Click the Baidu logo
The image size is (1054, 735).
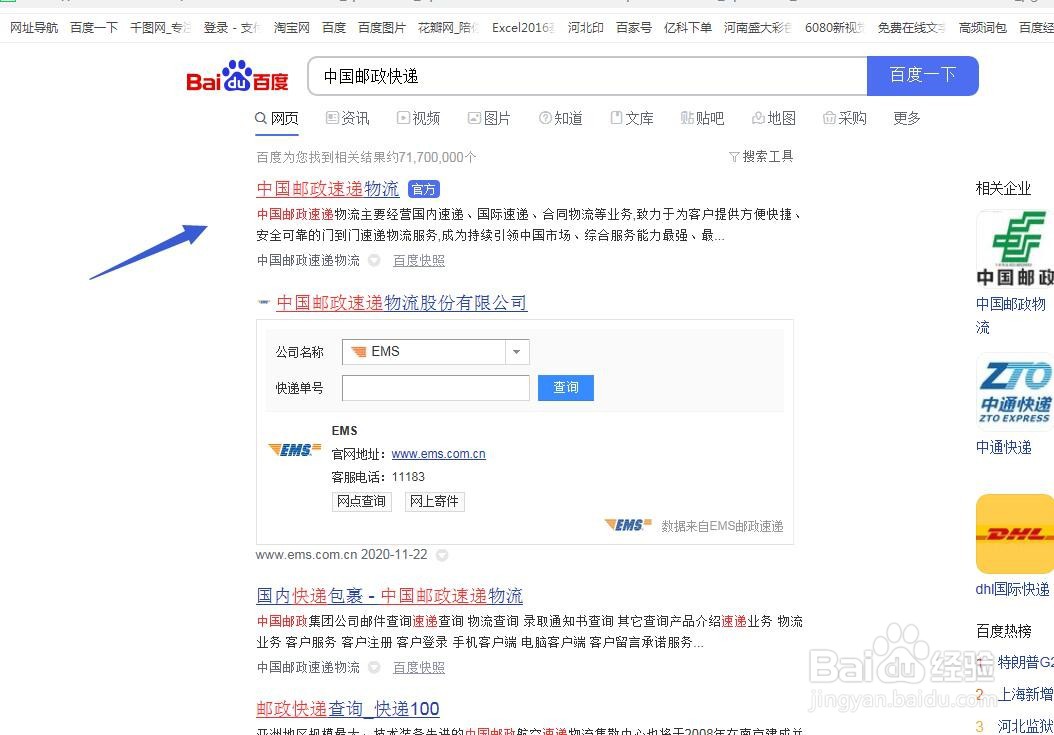tap(237, 76)
